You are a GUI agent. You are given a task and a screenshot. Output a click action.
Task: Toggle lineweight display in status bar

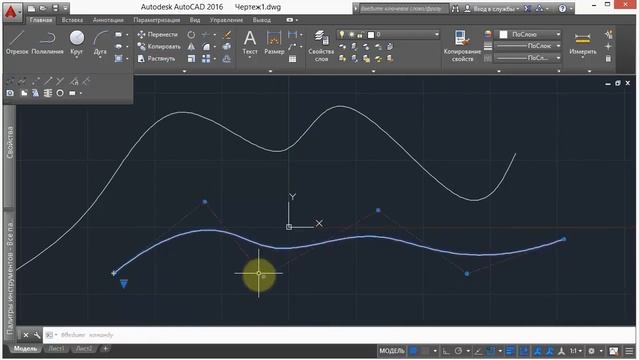pyautogui.click(x=510, y=351)
